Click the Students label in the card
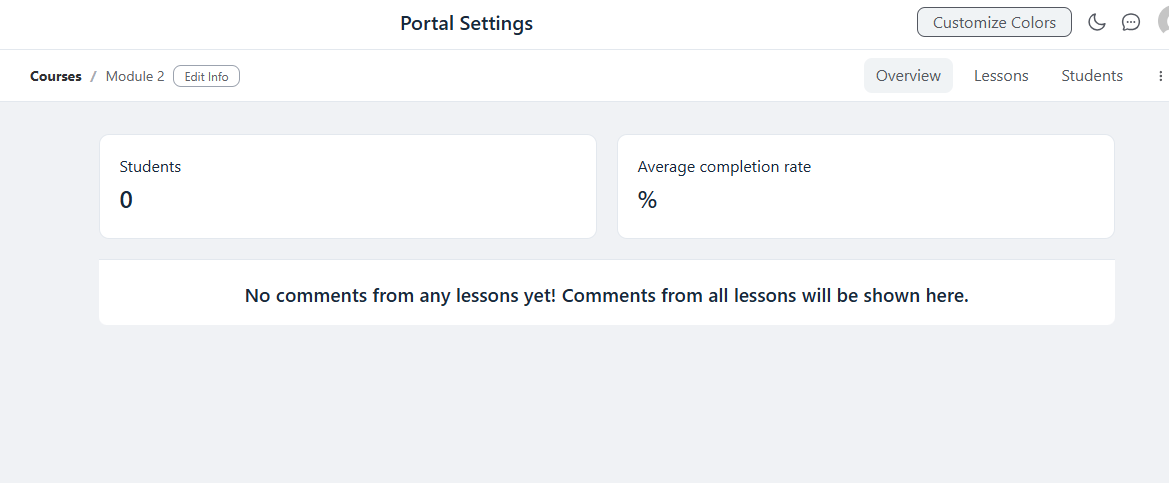Viewport: 1169px width, 483px height. [150, 167]
